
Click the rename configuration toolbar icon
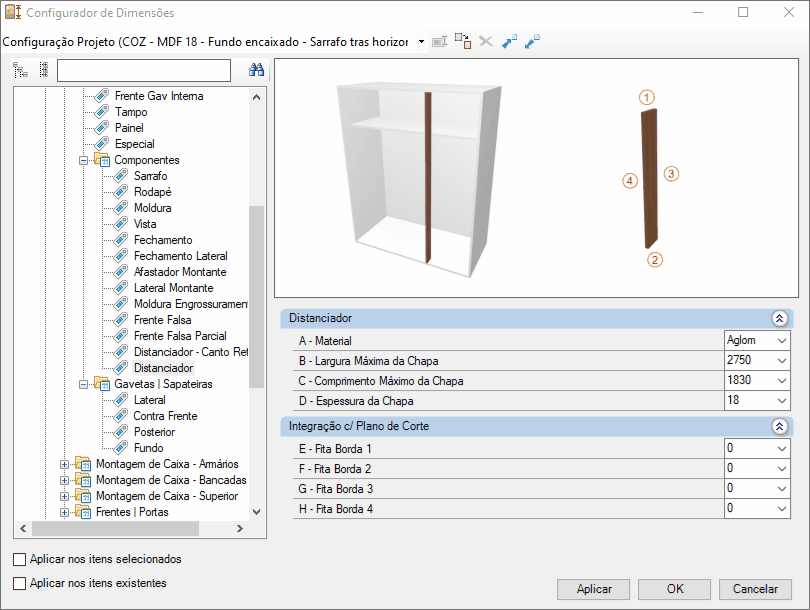tap(440, 42)
